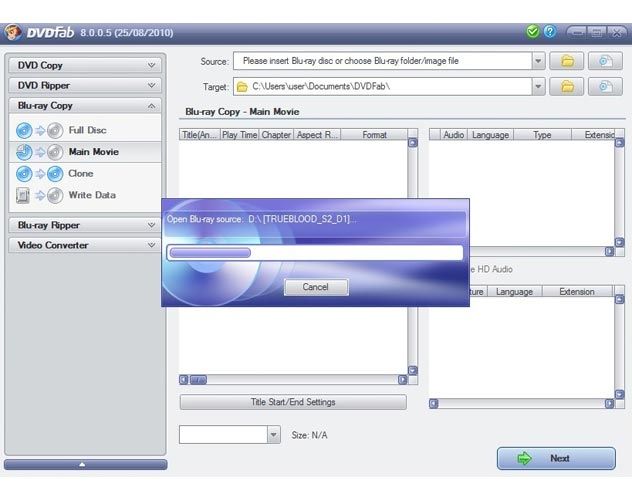Click the Title(An... column header
Image resolution: width=632 pixels, height=500 pixels.
(x=200, y=135)
